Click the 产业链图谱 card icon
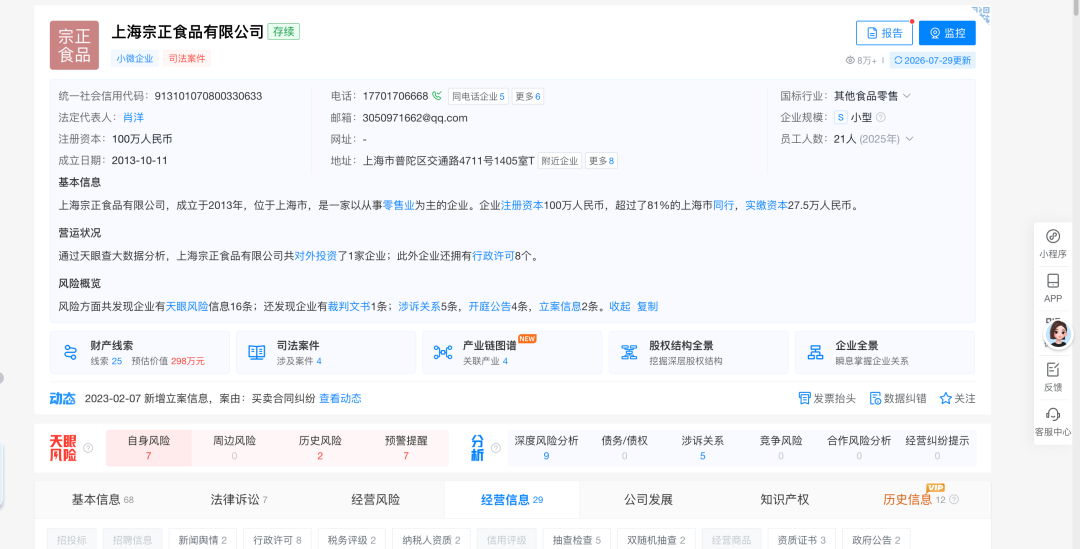 click(x=443, y=353)
